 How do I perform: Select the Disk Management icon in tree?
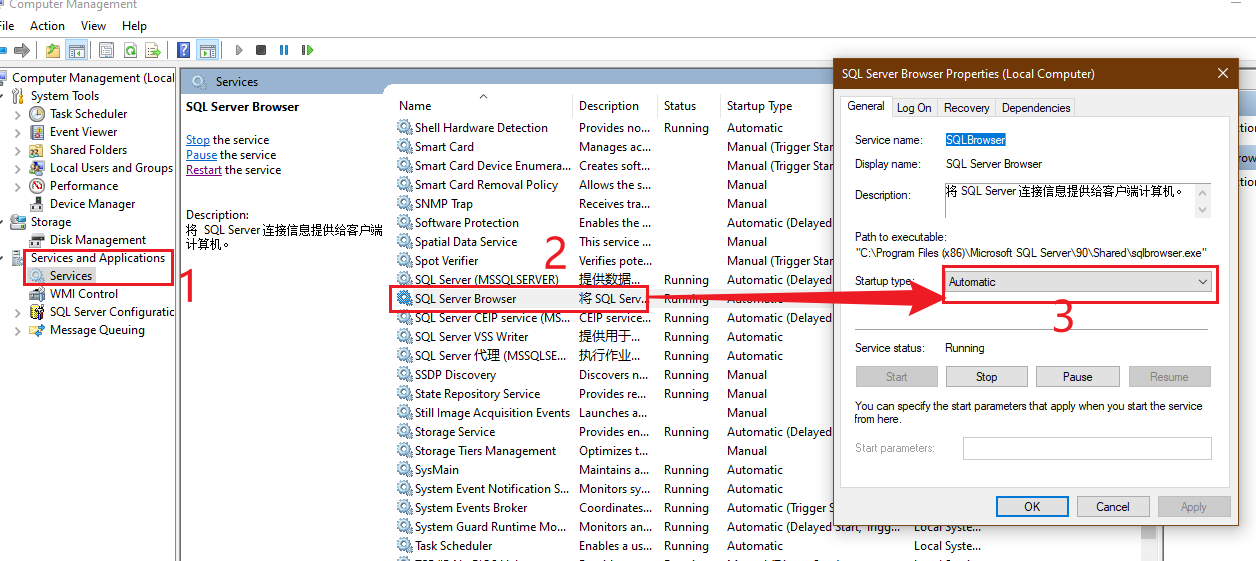[38, 240]
